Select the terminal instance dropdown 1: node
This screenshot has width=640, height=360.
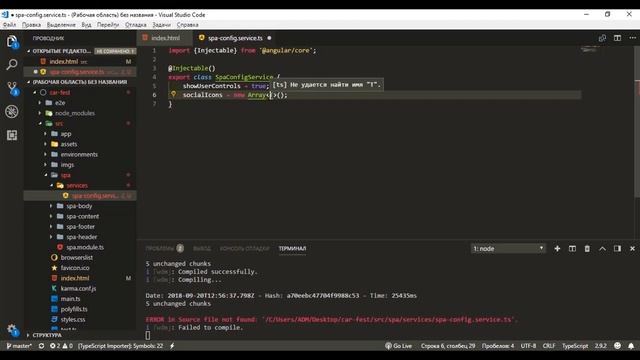(508, 249)
